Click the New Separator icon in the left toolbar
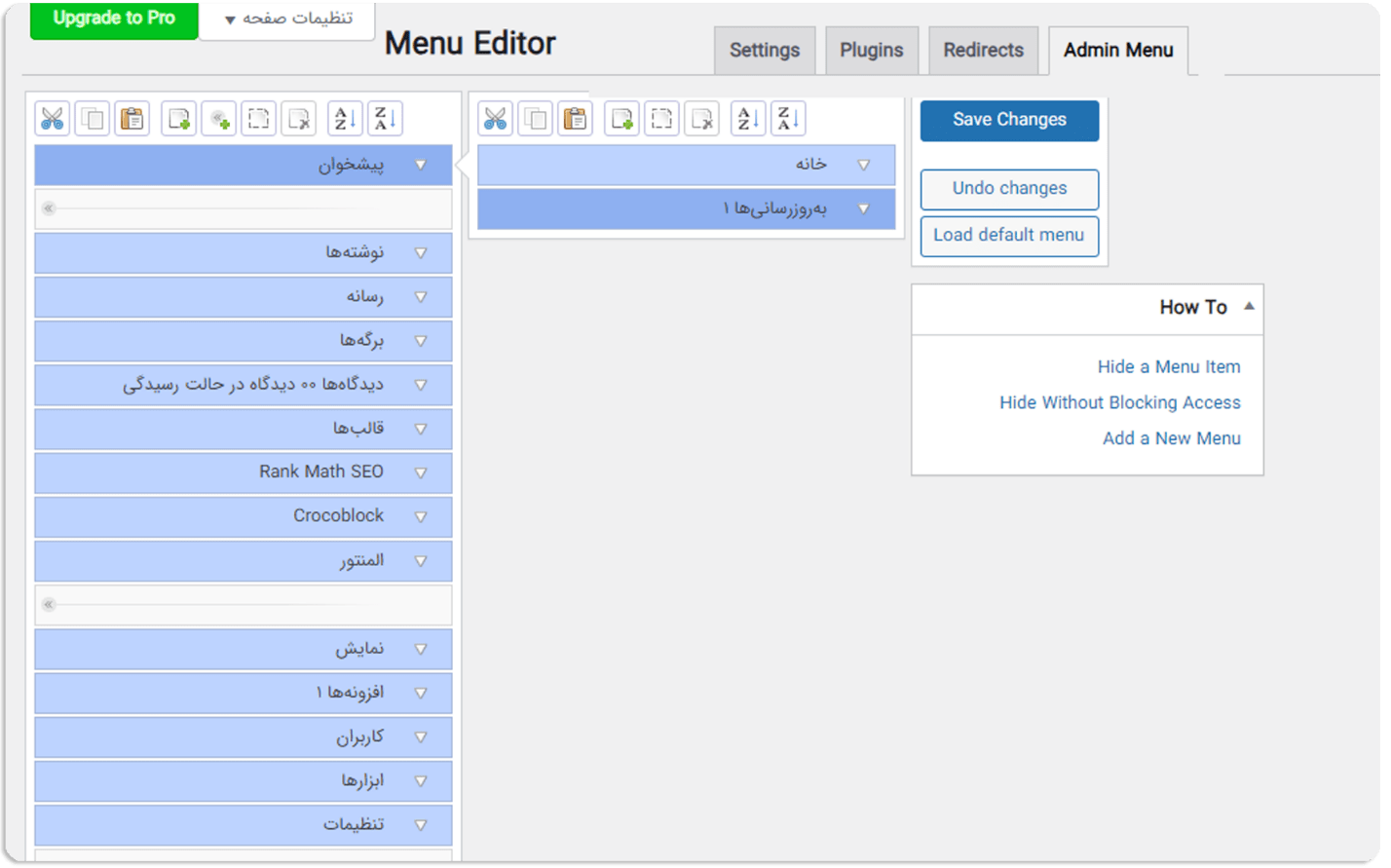Image resolution: width=1391 pixels, height=868 pixels. click(218, 117)
